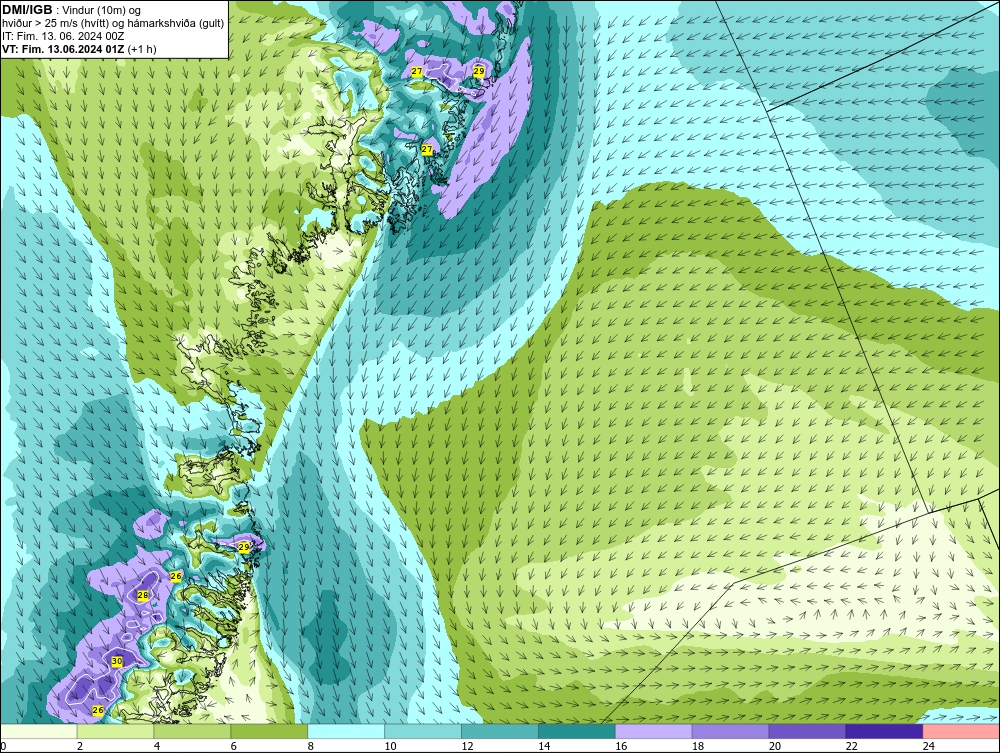Click the aqua 10–12 m/s legend swatch

pos(423,731)
